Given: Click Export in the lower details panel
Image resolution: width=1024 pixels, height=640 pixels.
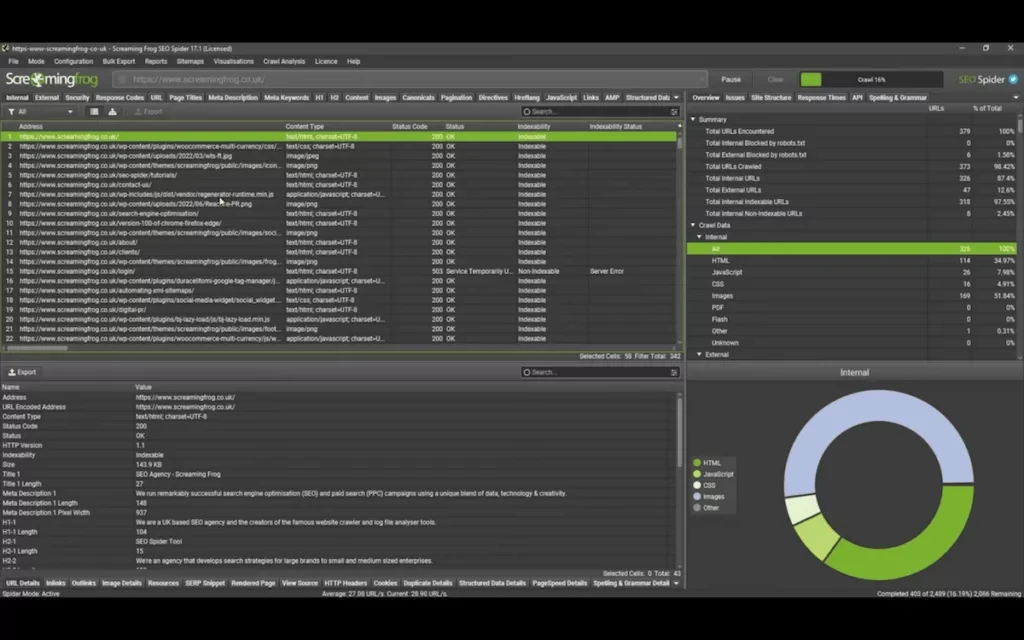Looking at the screenshot, I should 22,372.
